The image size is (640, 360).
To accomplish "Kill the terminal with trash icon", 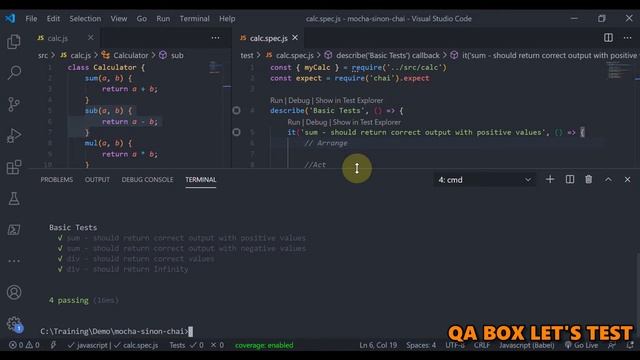I will 589,179.
